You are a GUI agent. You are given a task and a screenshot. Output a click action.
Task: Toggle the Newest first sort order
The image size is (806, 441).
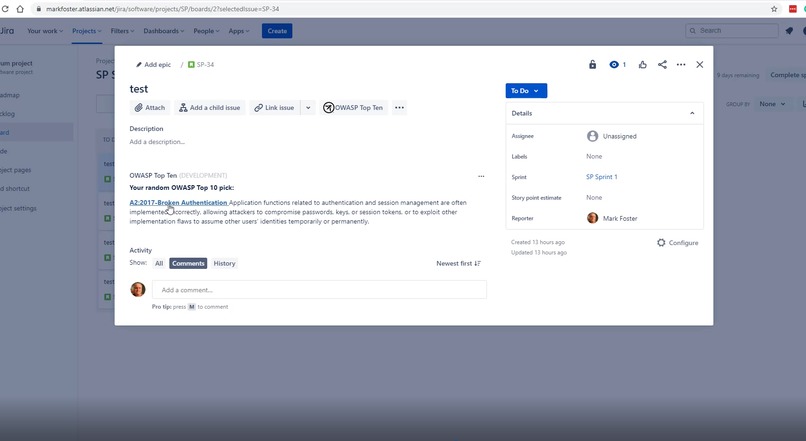(x=459, y=263)
